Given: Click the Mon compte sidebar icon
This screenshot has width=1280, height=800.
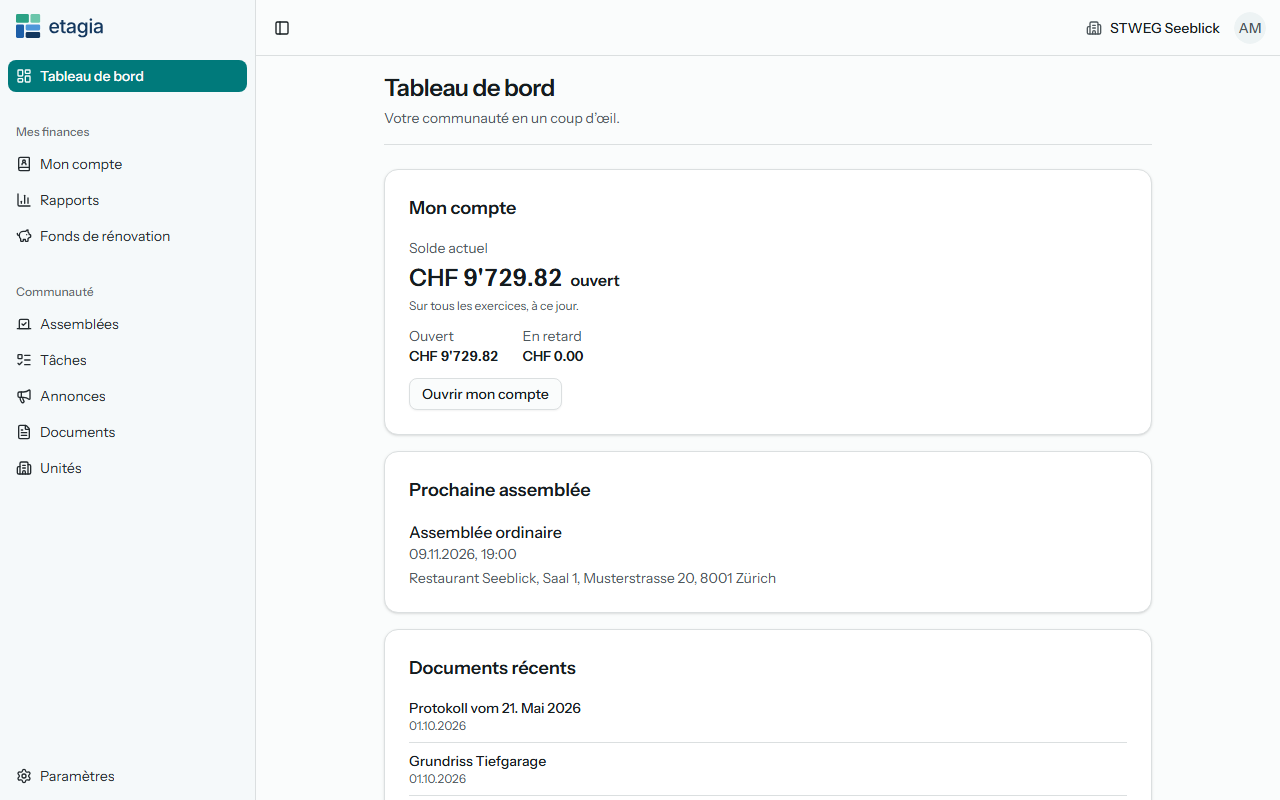Looking at the screenshot, I should pyautogui.click(x=24, y=164).
